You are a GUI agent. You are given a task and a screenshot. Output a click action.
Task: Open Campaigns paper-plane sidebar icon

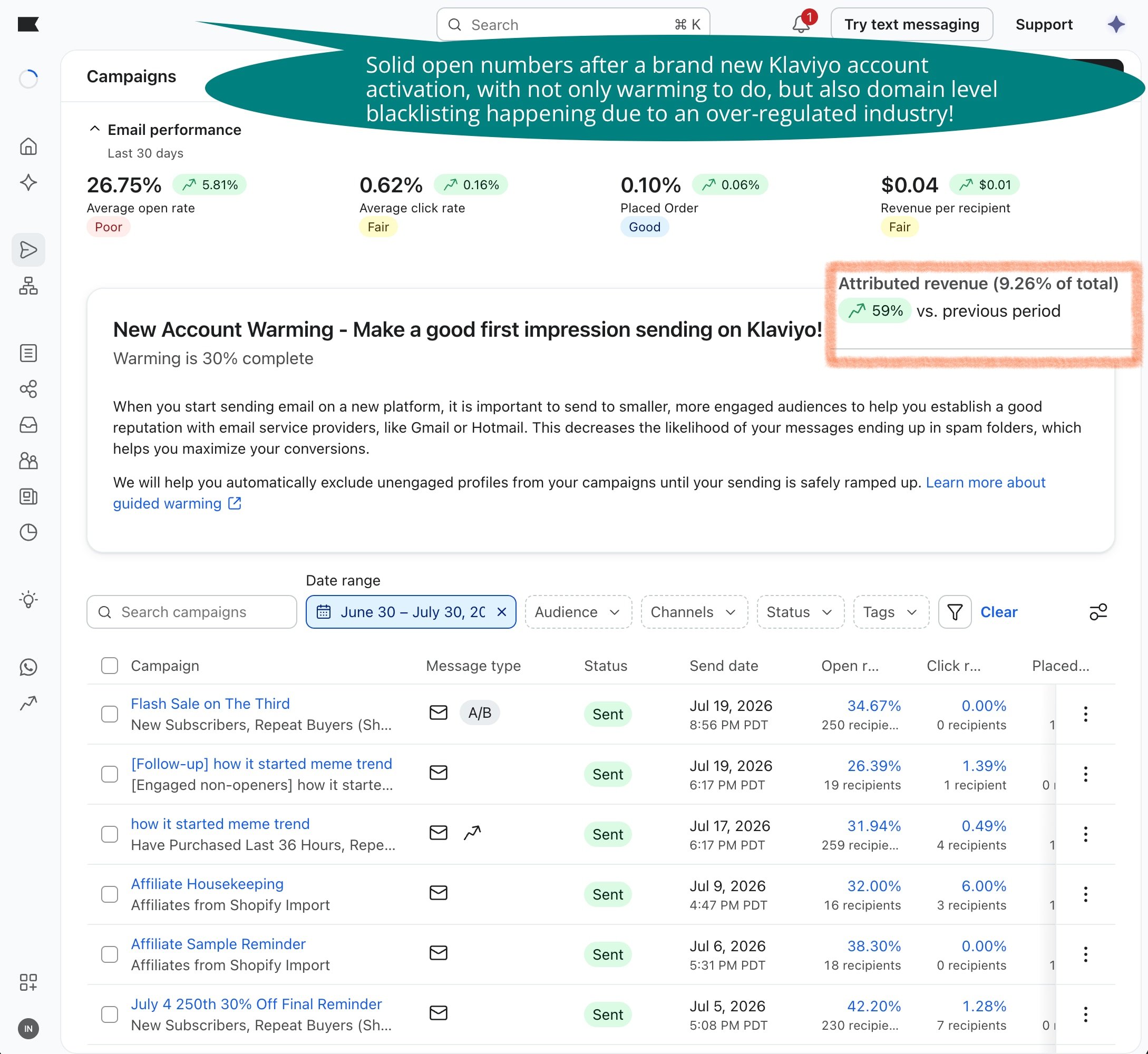[28, 250]
